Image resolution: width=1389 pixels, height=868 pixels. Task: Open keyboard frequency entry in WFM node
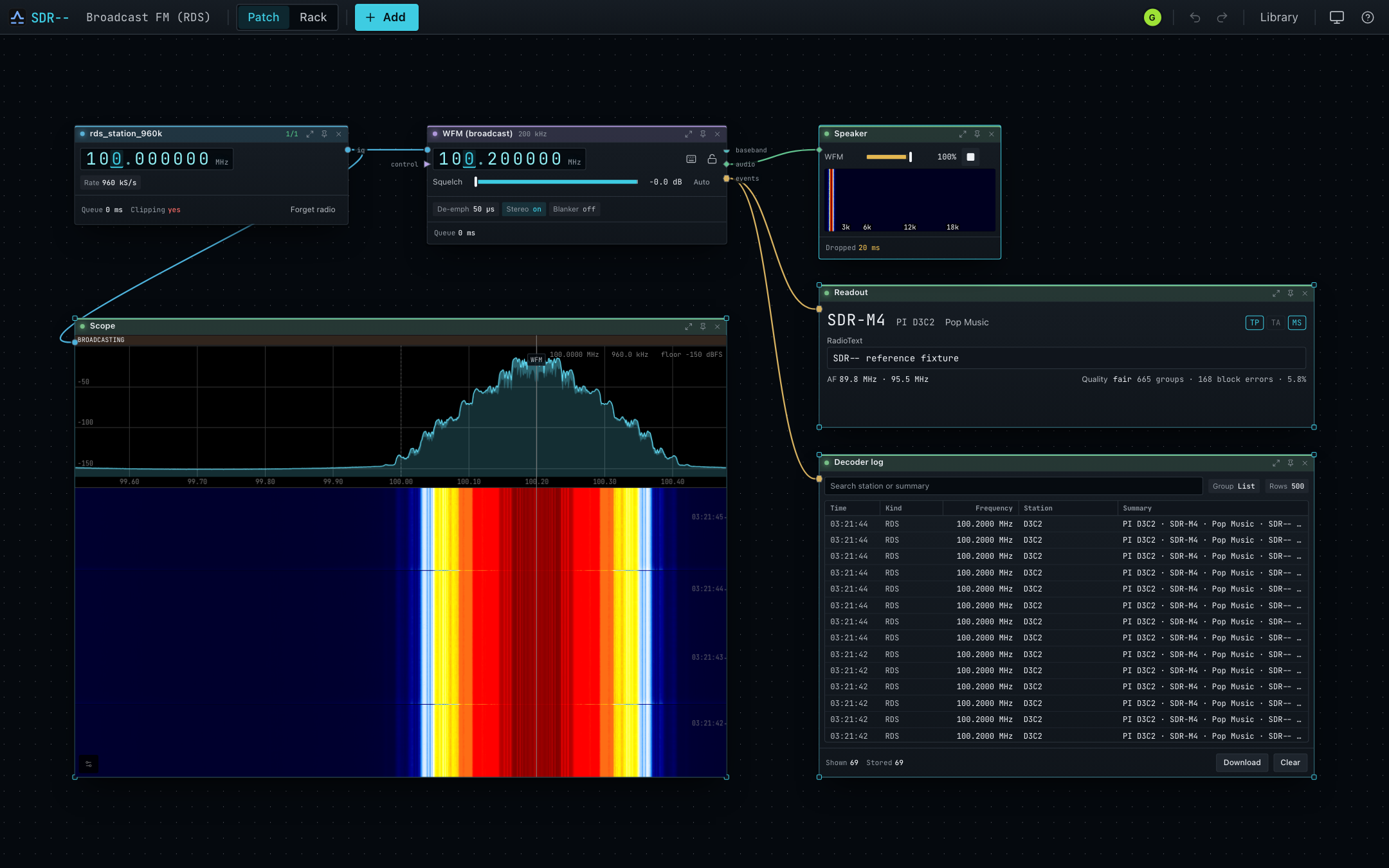(x=691, y=159)
